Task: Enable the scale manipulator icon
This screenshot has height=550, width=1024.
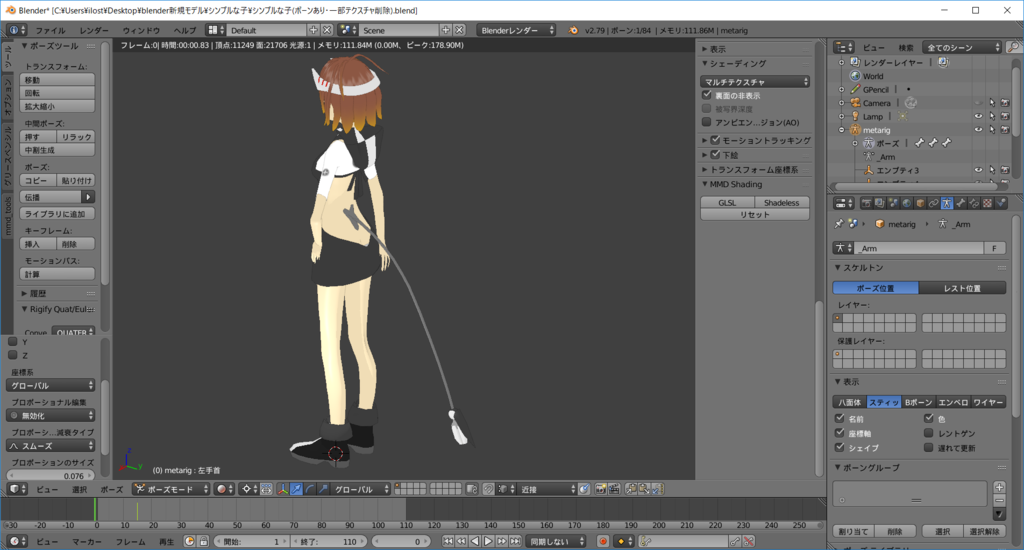Action: coord(323,489)
